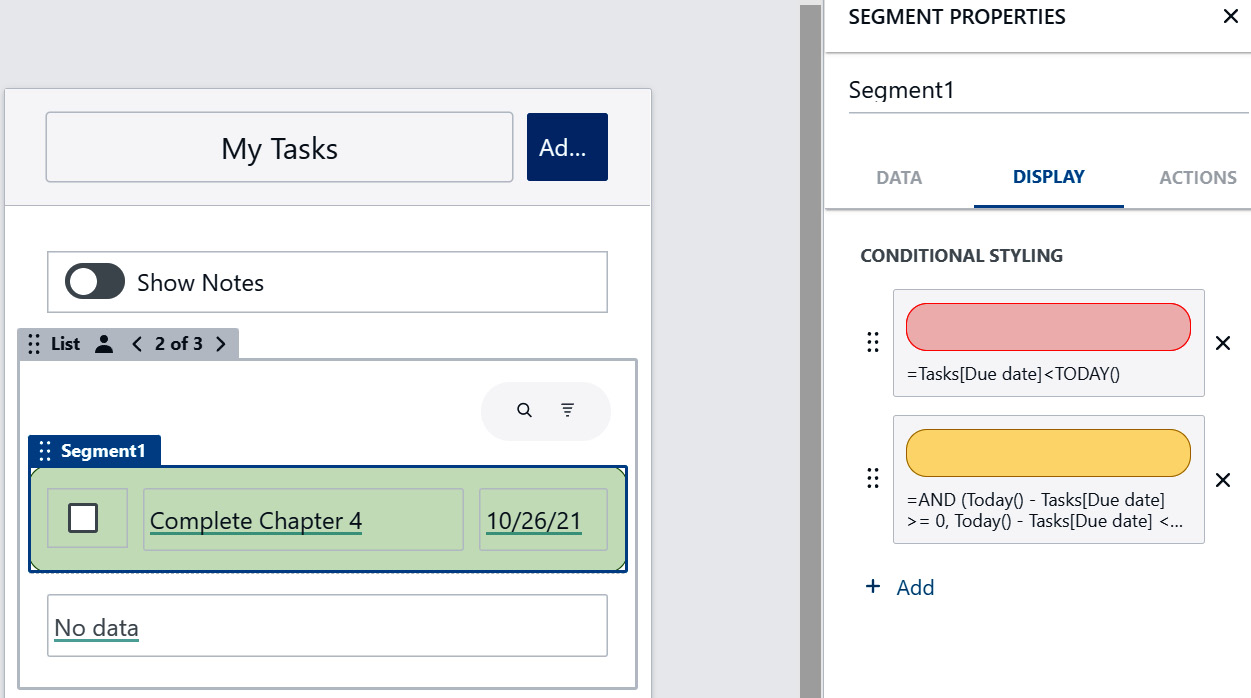Select the Complete Chapter 4 text
Image resolution: width=1251 pixels, height=698 pixels.
click(x=256, y=520)
